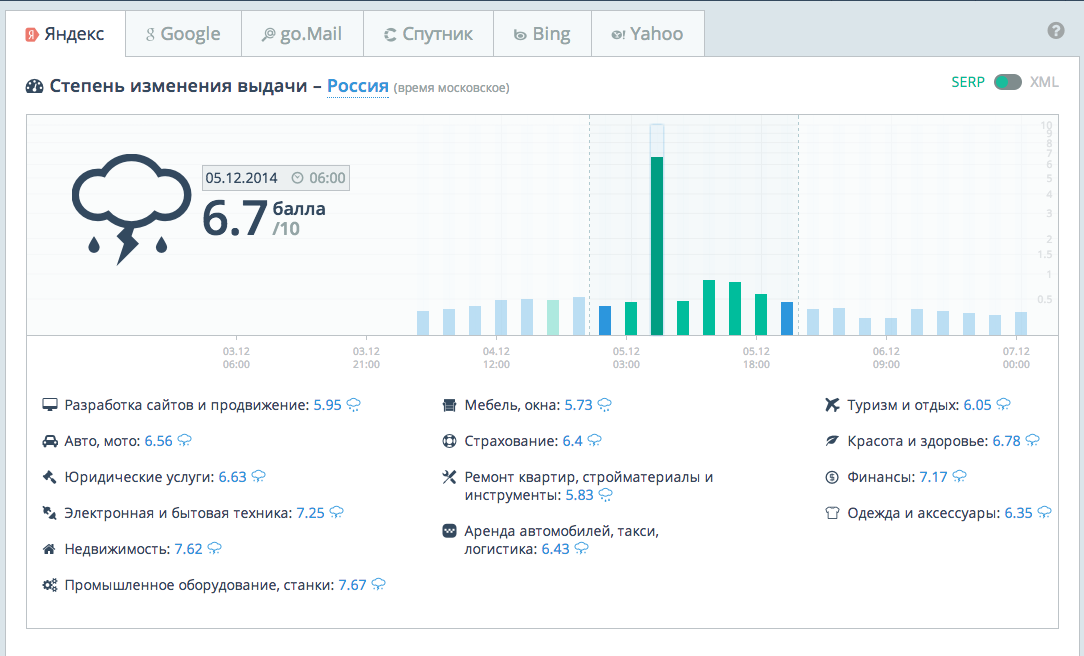The image size is (1084, 656).
Task: Click the tallest green bar in chart
Action: [x=657, y=245]
